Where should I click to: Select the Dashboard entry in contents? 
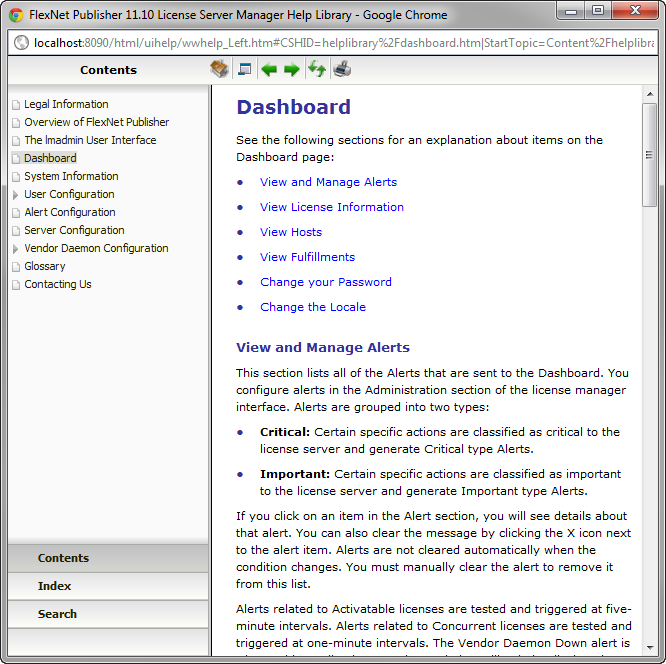pyautogui.click(x=50, y=158)
